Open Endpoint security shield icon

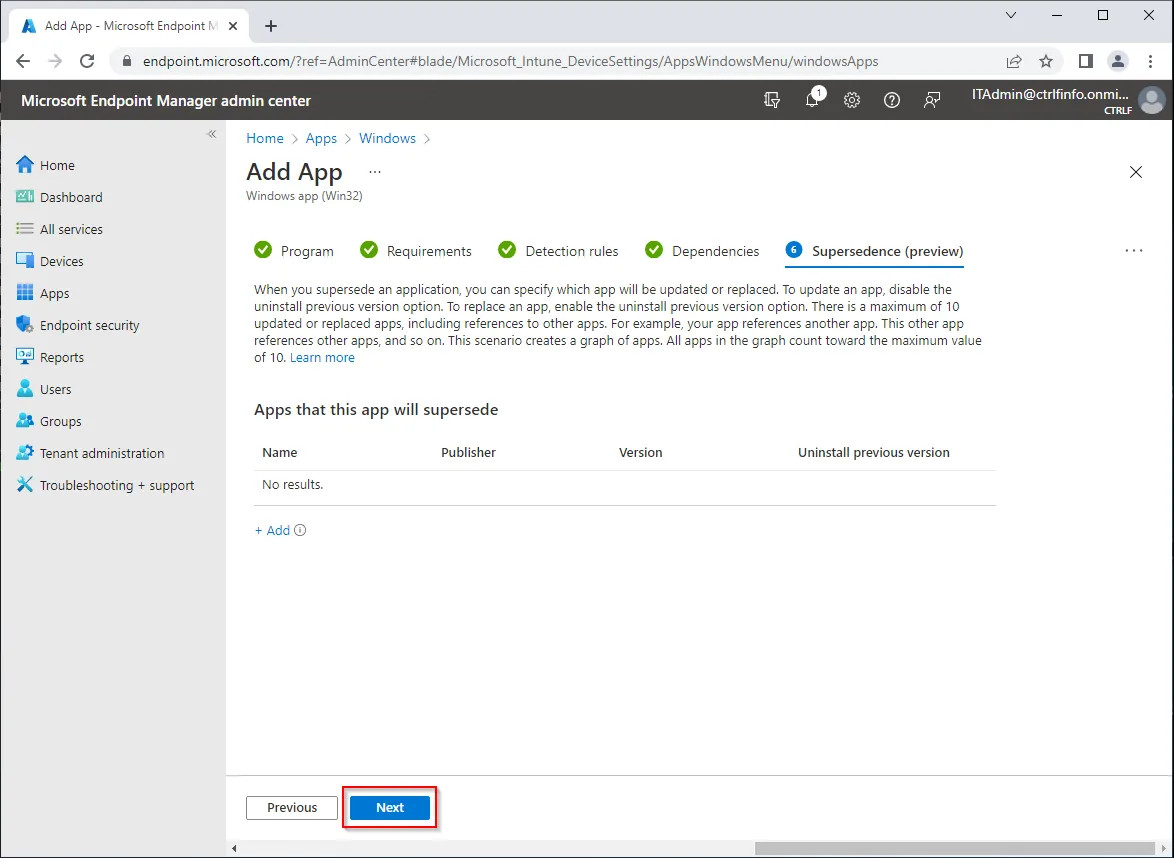(x=25, y=325)
